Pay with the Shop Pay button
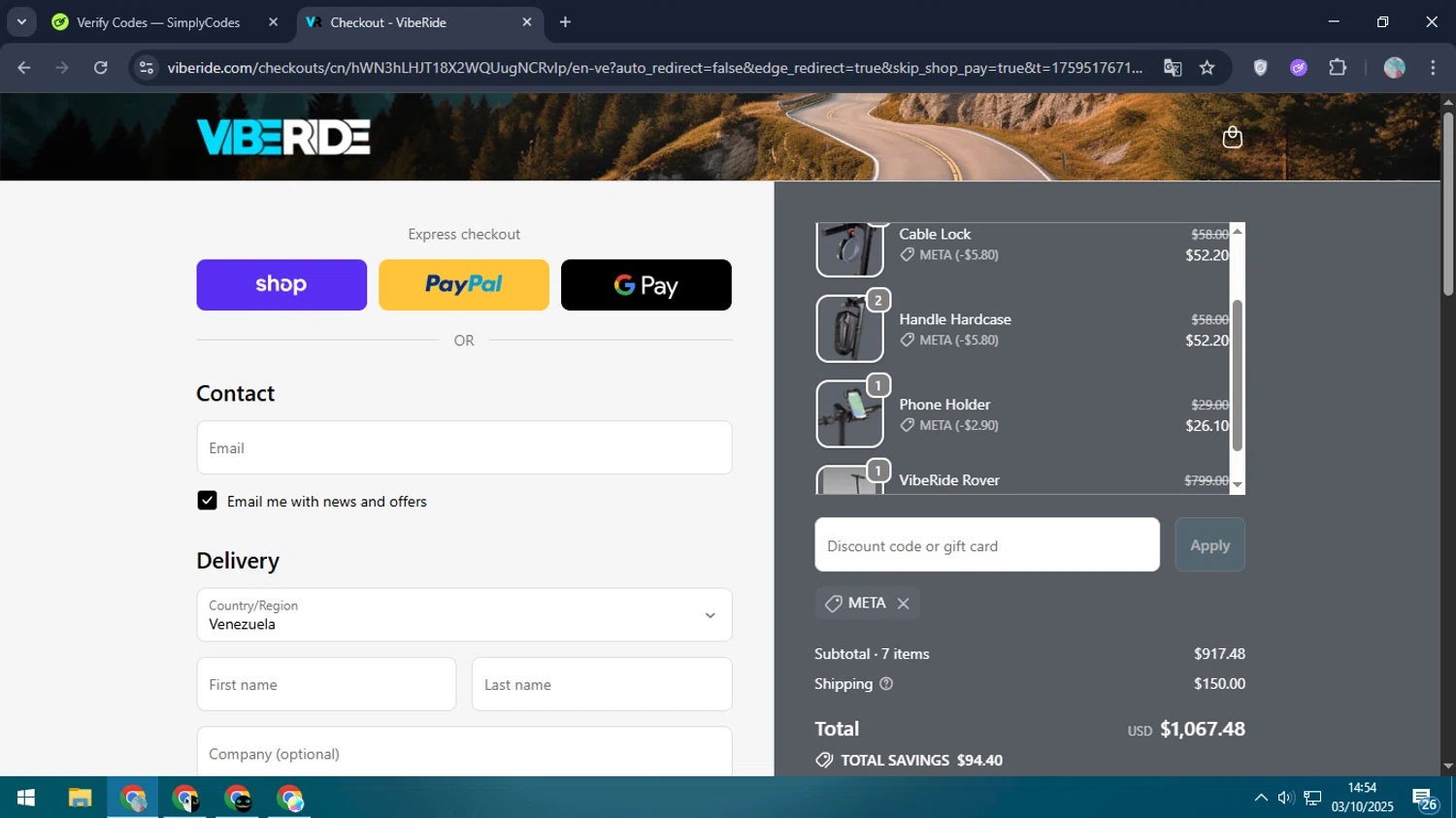1456x818 pixels. pos(281,285)
